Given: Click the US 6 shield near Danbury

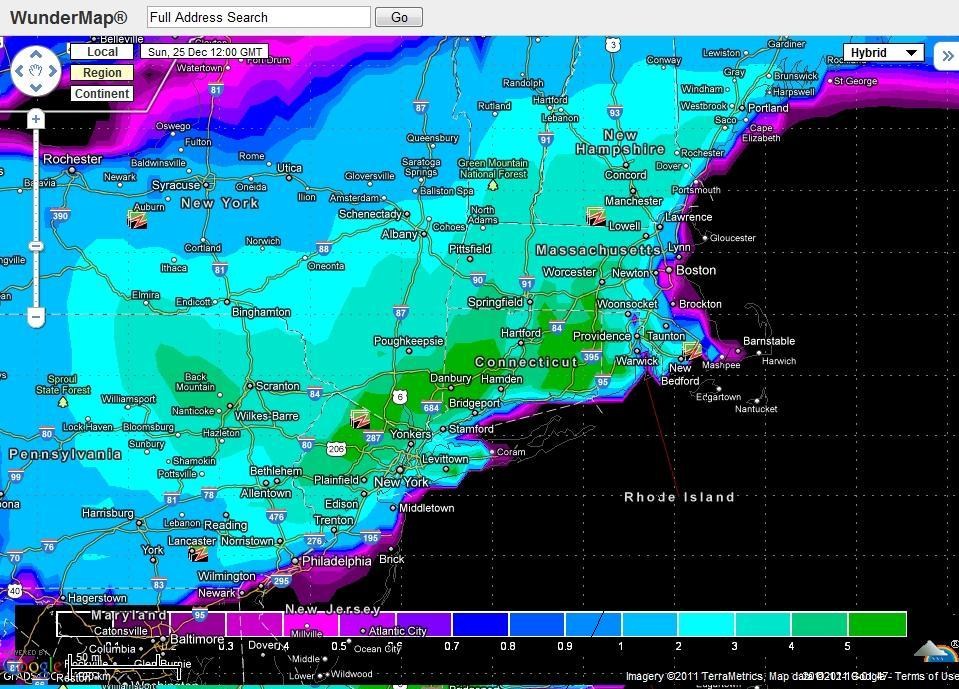Looking at the screenshot, I should coord(399,397).
